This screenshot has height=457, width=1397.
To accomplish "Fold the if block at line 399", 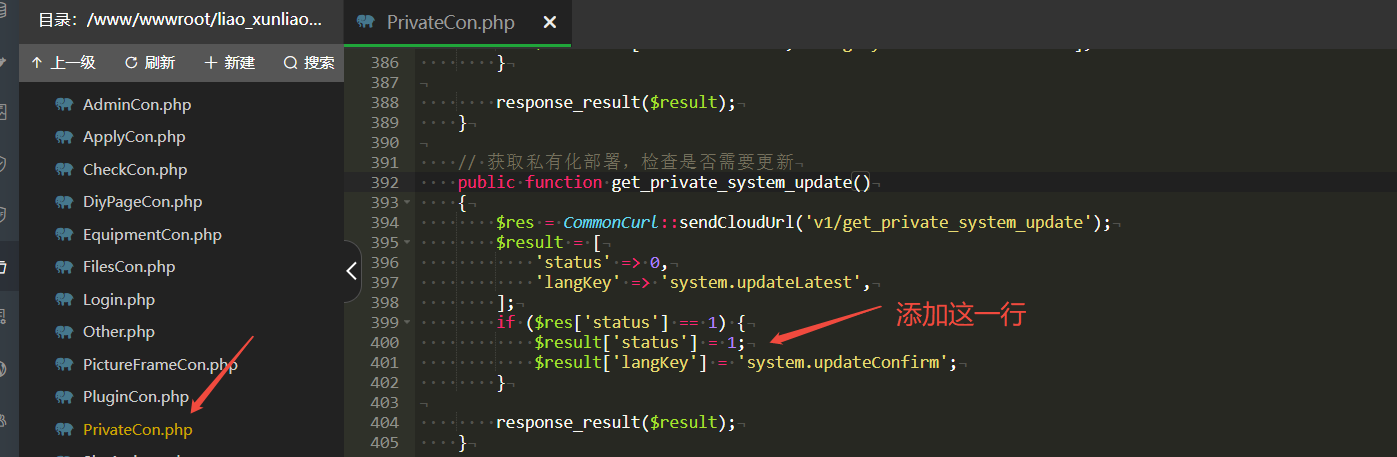I will (x=406, y=322).
